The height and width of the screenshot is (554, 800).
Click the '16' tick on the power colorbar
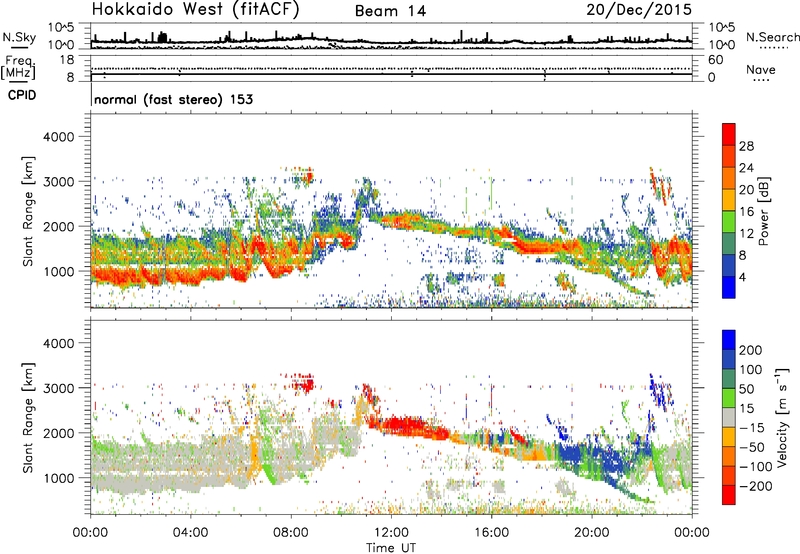pos(746,212)
